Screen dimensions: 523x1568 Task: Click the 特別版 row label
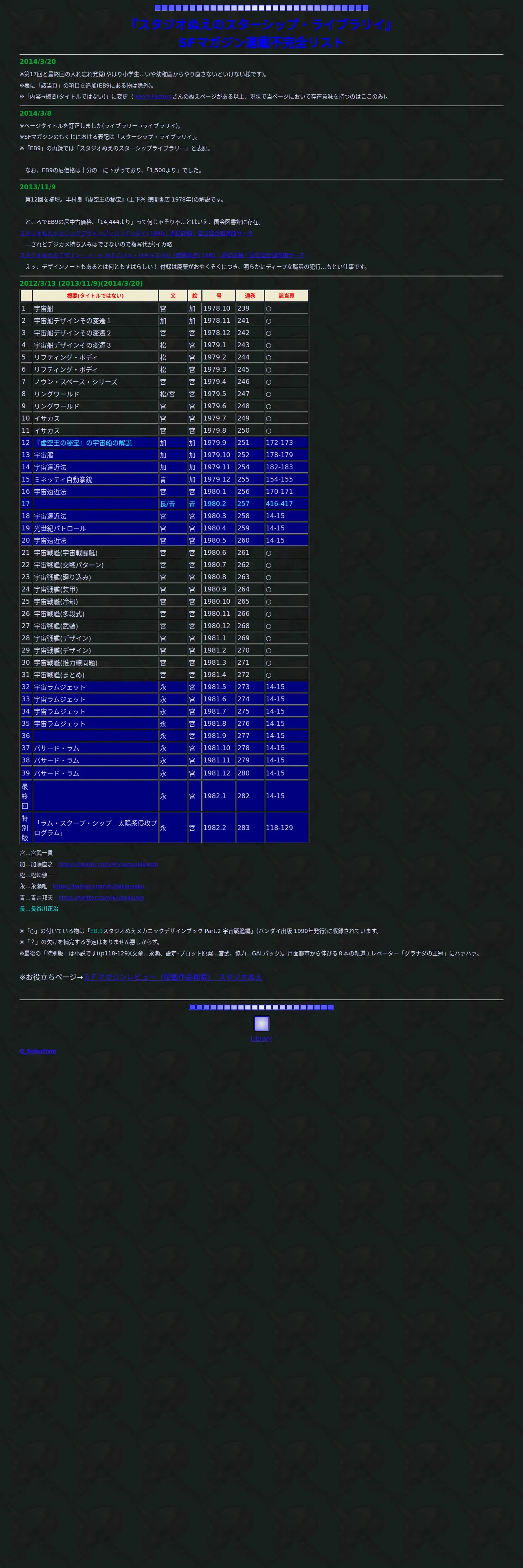26,828
